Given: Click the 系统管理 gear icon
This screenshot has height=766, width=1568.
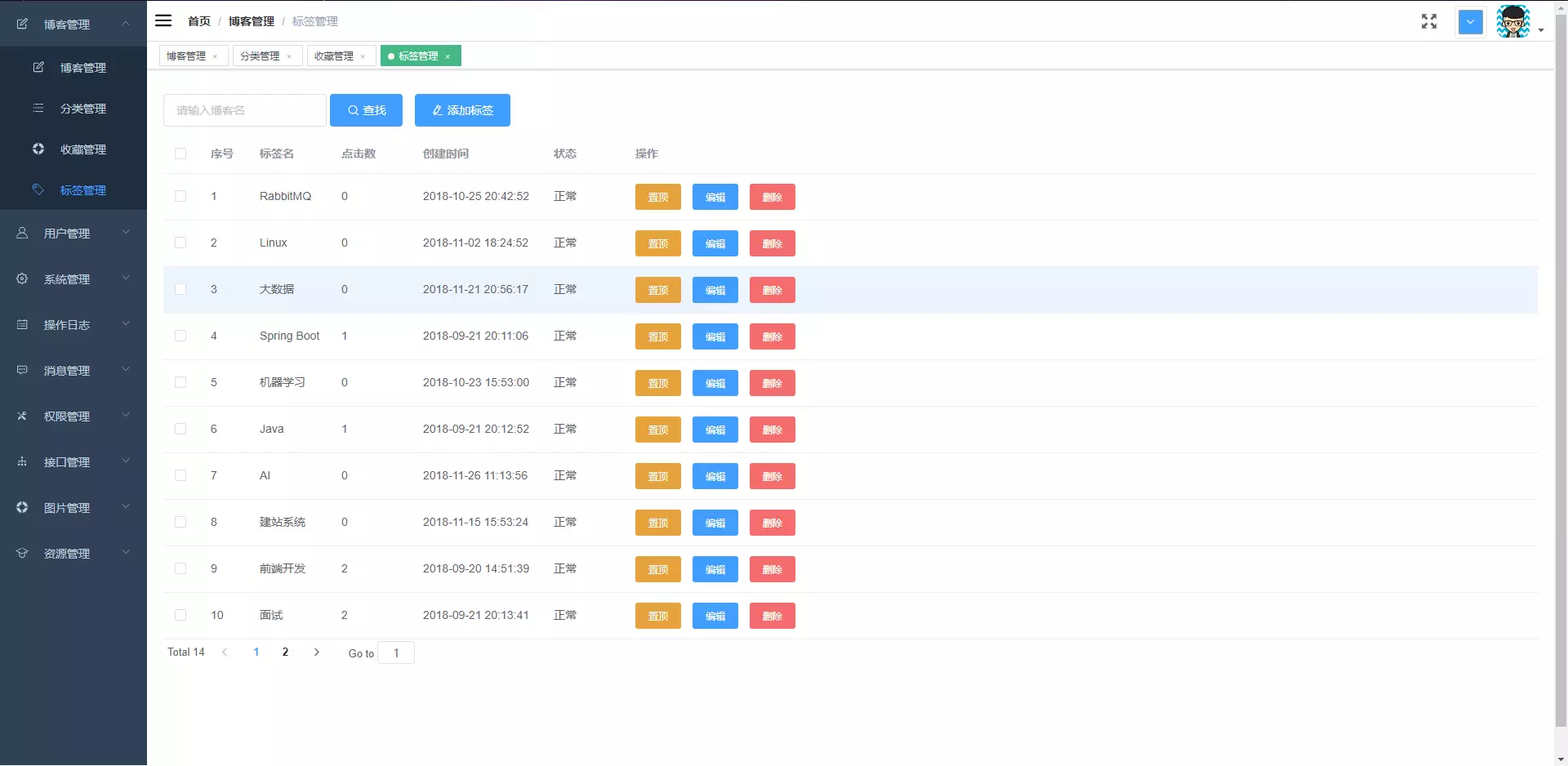Looking at the screenshot, I should [x=22, y=278].
